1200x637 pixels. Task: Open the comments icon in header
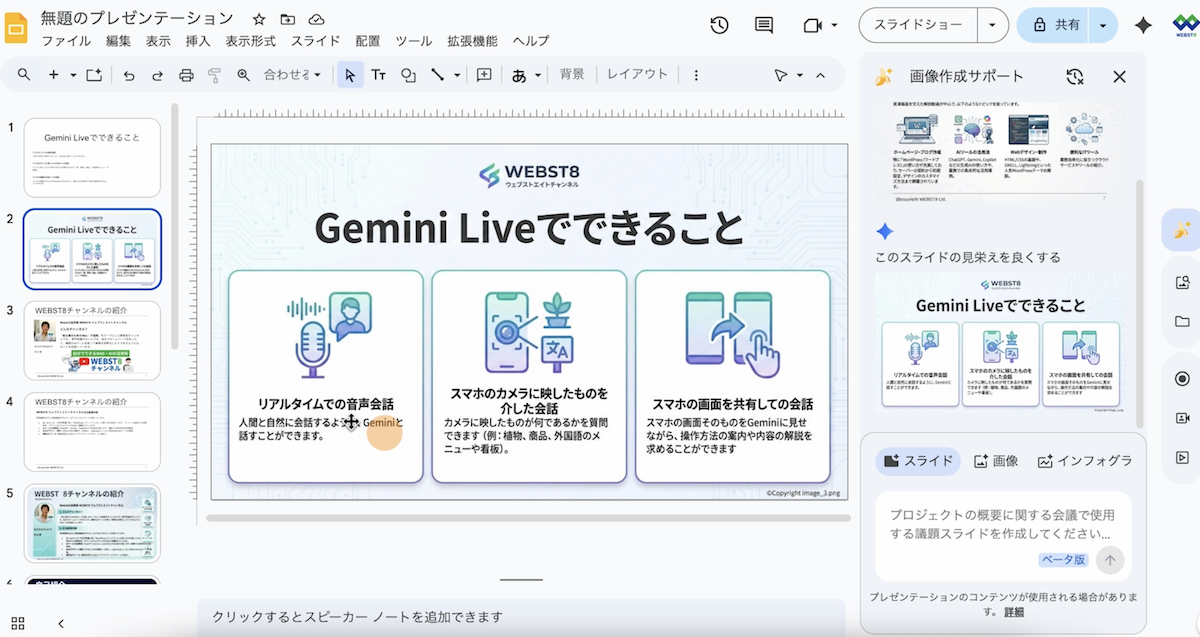pyautogui.click(x=764, y=25)
